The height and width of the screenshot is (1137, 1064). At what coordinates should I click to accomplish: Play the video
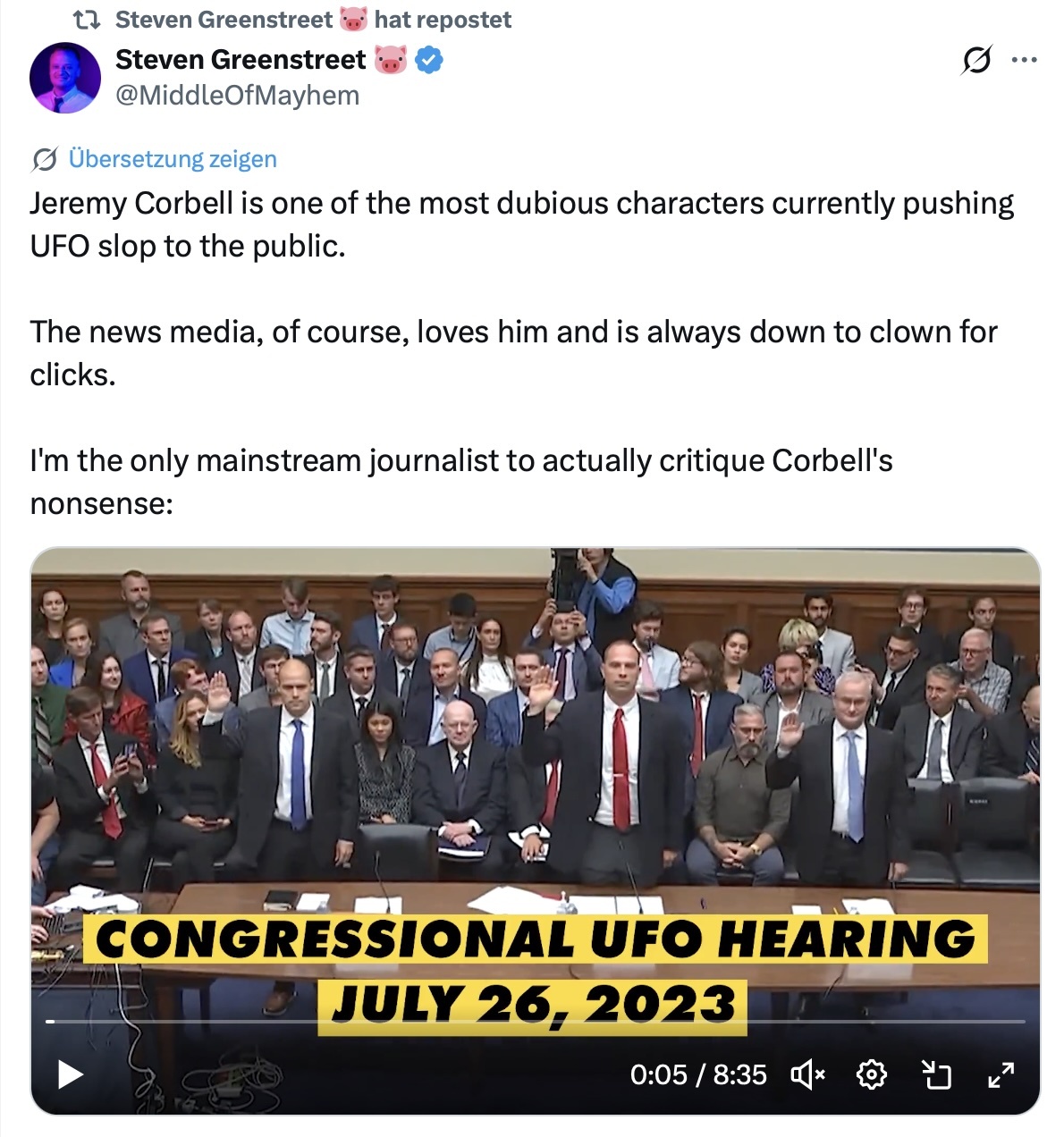click(70, 1074)
